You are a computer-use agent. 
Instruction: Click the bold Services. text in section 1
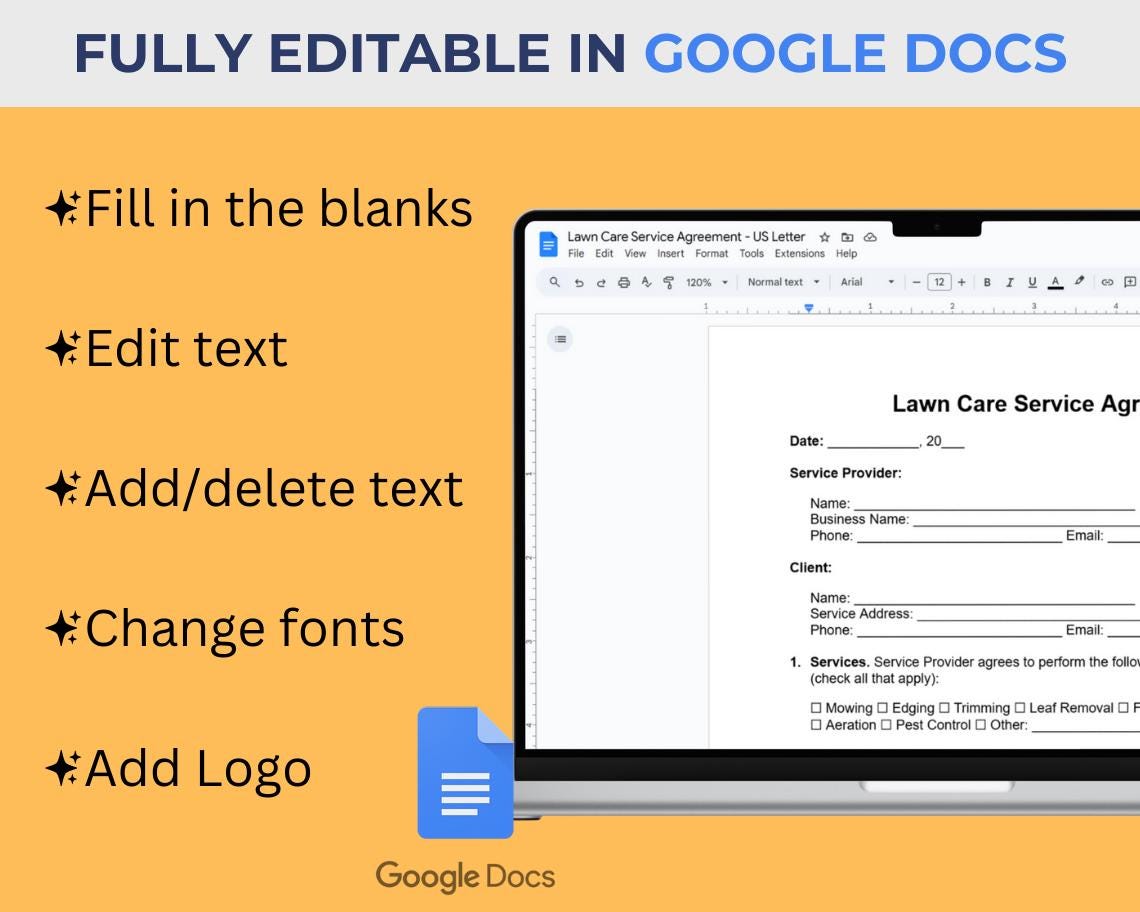point(839,662)
